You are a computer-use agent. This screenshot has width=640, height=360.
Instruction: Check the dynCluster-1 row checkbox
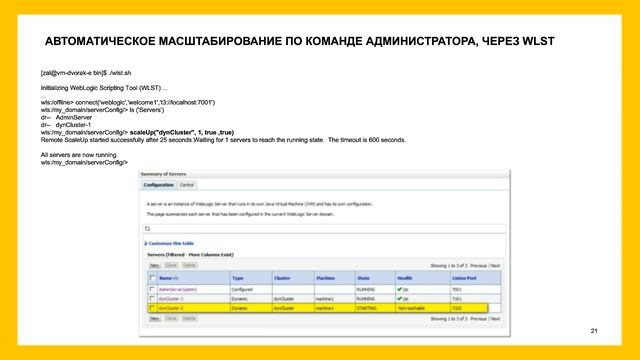[152, 298]
